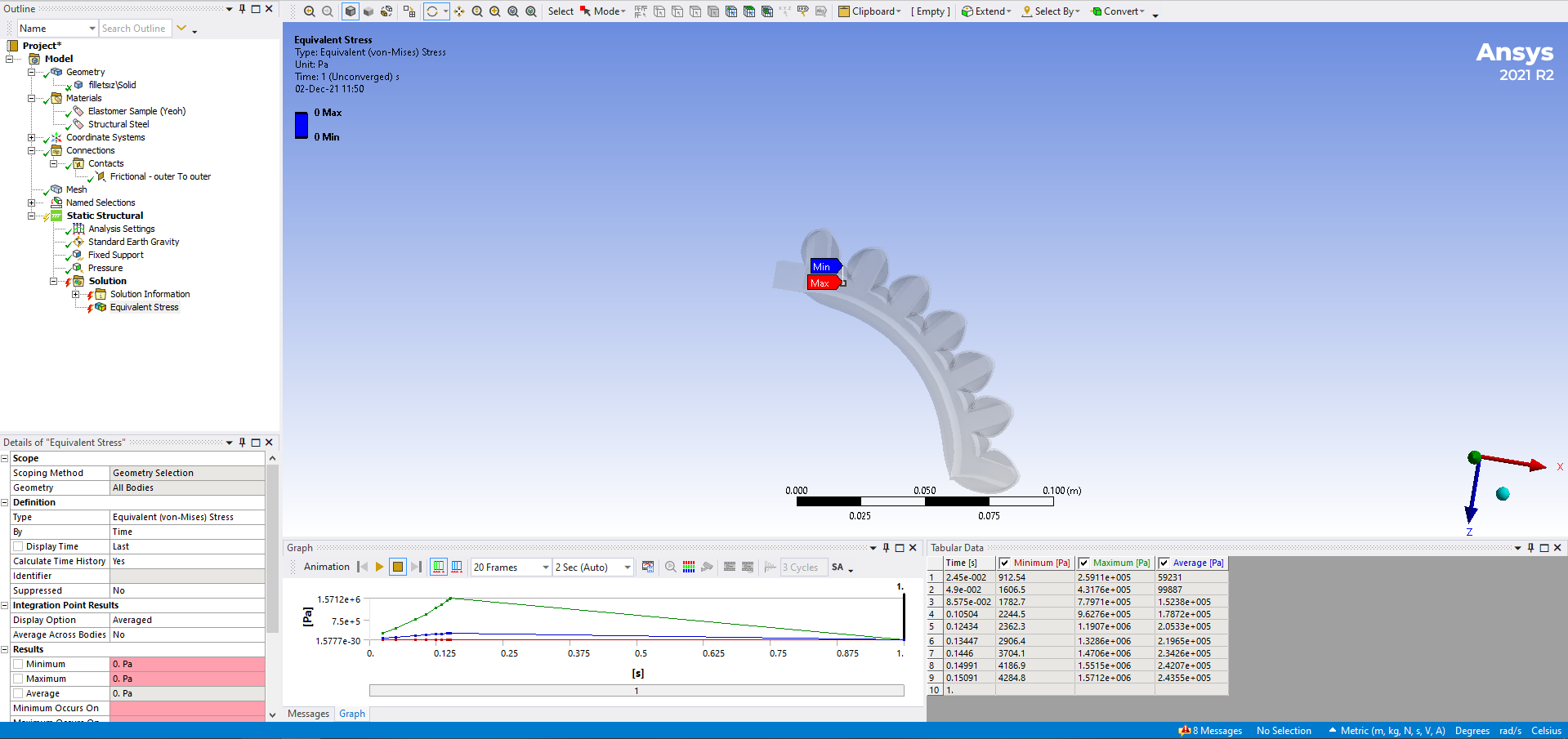
Task: Open the 8 Messages status link
Action: pos(1211,731)
